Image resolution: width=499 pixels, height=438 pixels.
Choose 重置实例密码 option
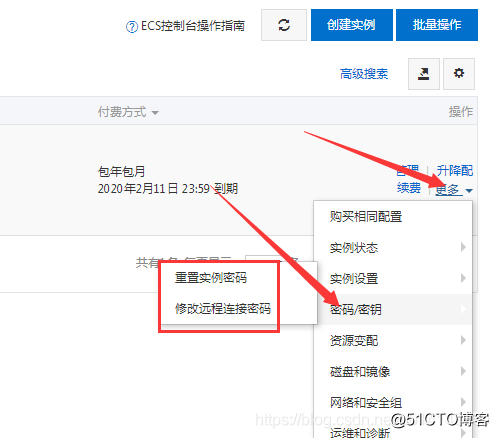(211, 278)
